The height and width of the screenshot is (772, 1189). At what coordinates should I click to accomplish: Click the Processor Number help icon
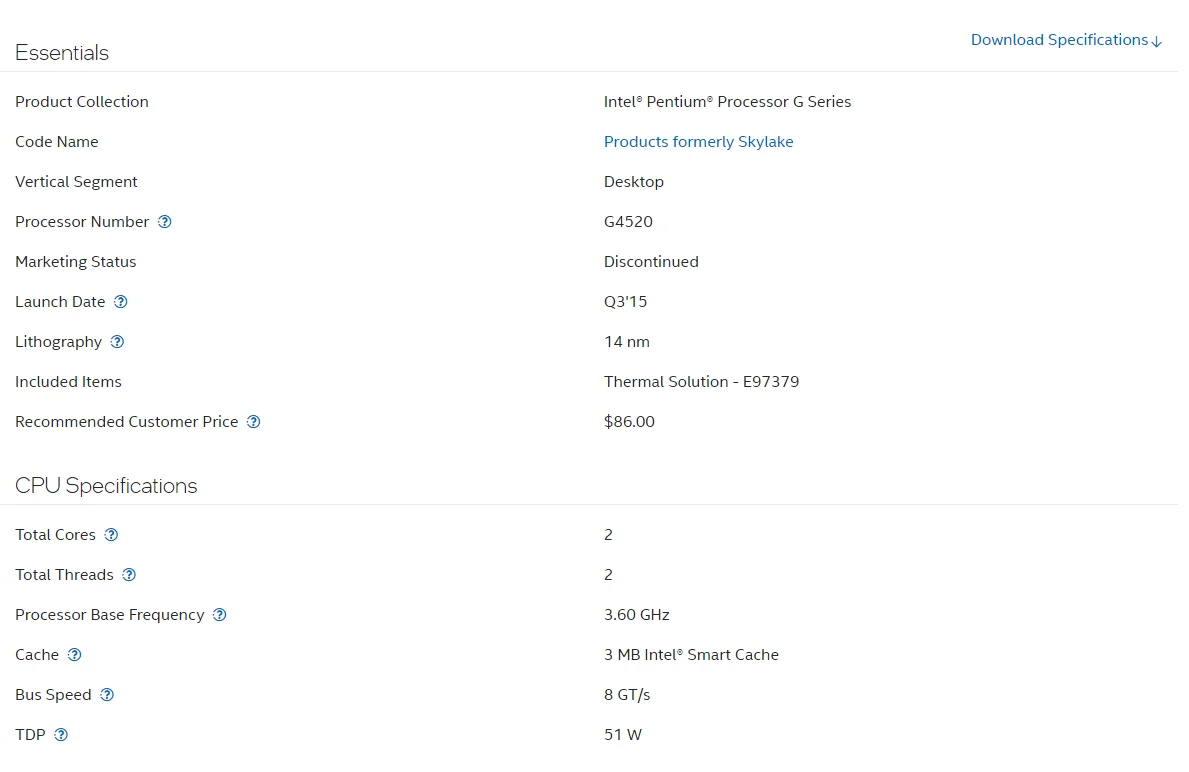pos(165,222)
